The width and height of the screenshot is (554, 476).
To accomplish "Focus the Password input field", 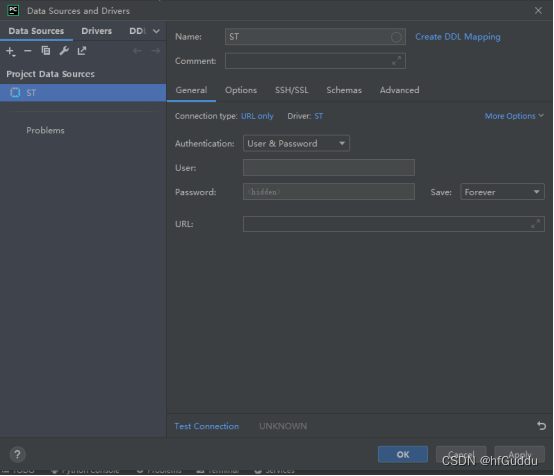I will click(329, 192).
